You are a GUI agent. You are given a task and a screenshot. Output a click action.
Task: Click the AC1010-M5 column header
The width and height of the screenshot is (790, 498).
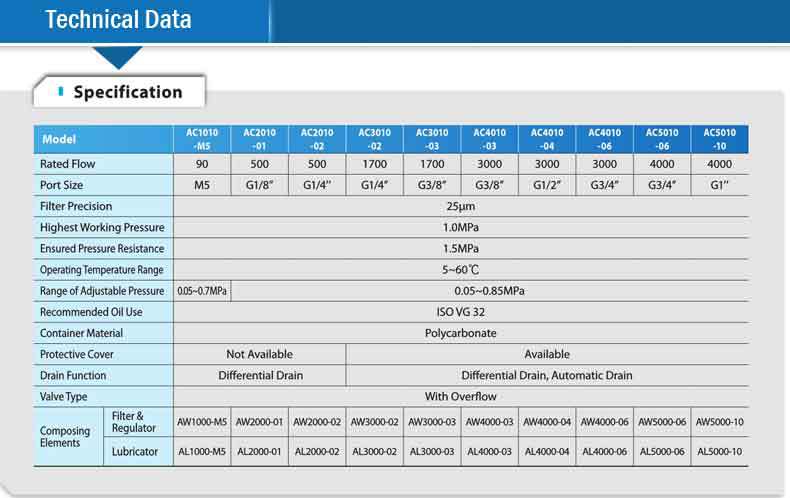pos(201,139)
